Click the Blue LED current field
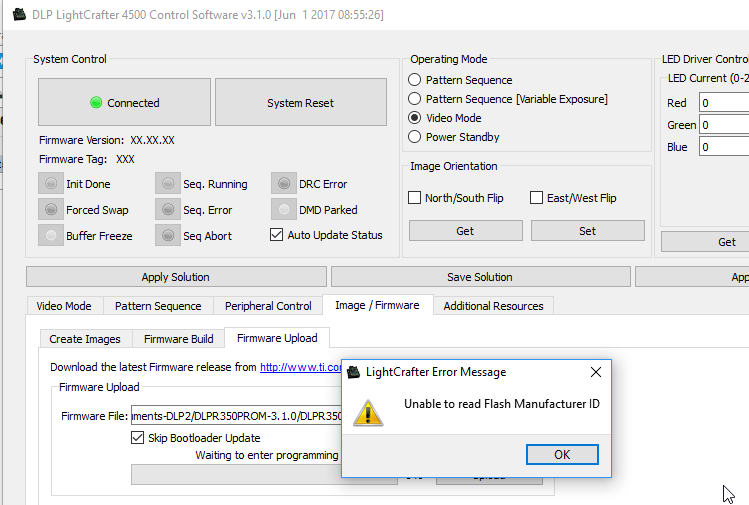 tap(724, 147)
